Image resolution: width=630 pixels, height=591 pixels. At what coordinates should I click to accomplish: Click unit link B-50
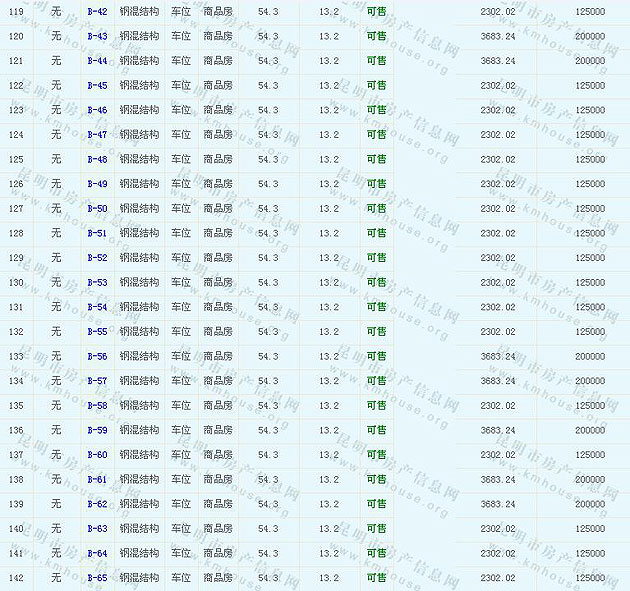(97, 208)
